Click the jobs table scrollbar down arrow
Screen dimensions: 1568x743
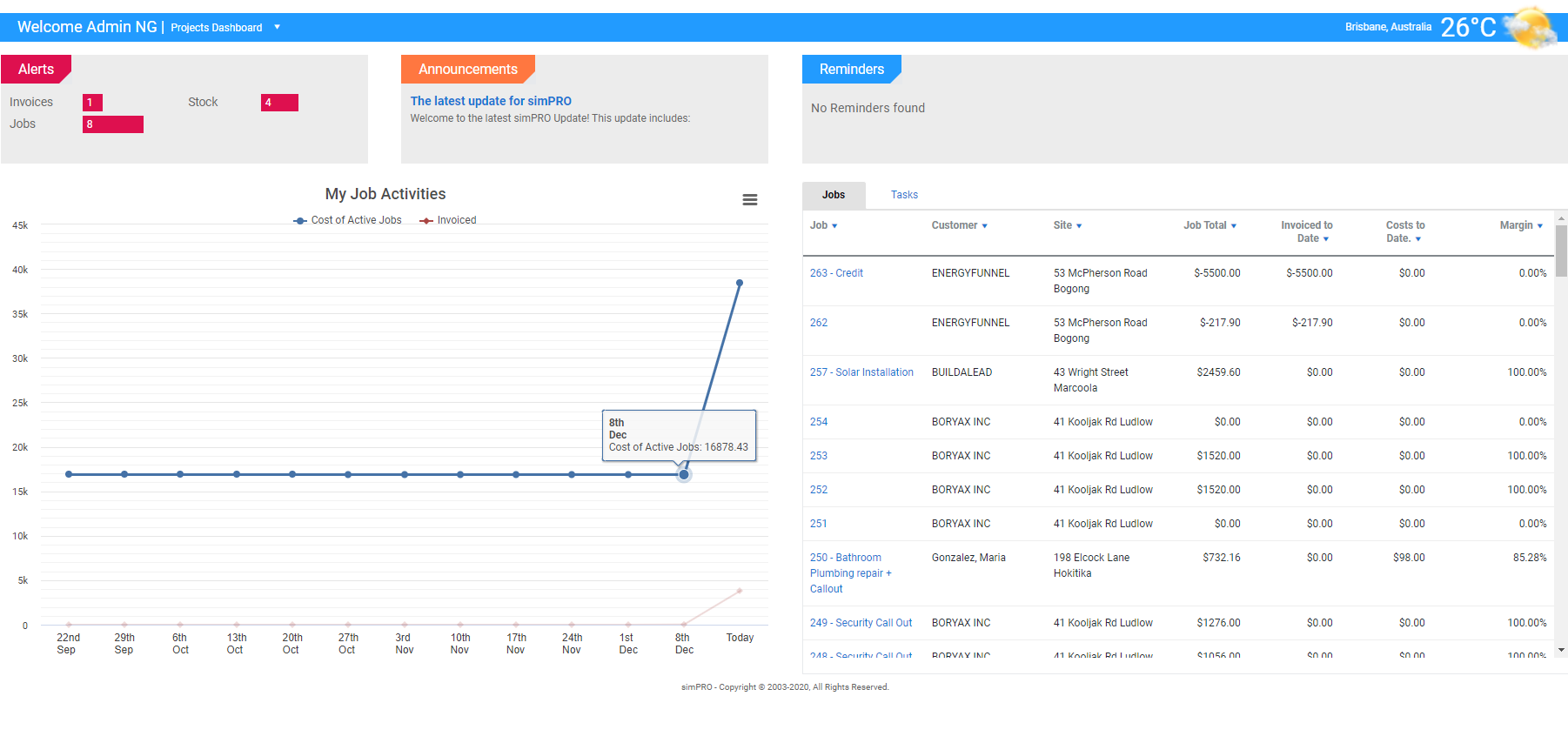1561,650
